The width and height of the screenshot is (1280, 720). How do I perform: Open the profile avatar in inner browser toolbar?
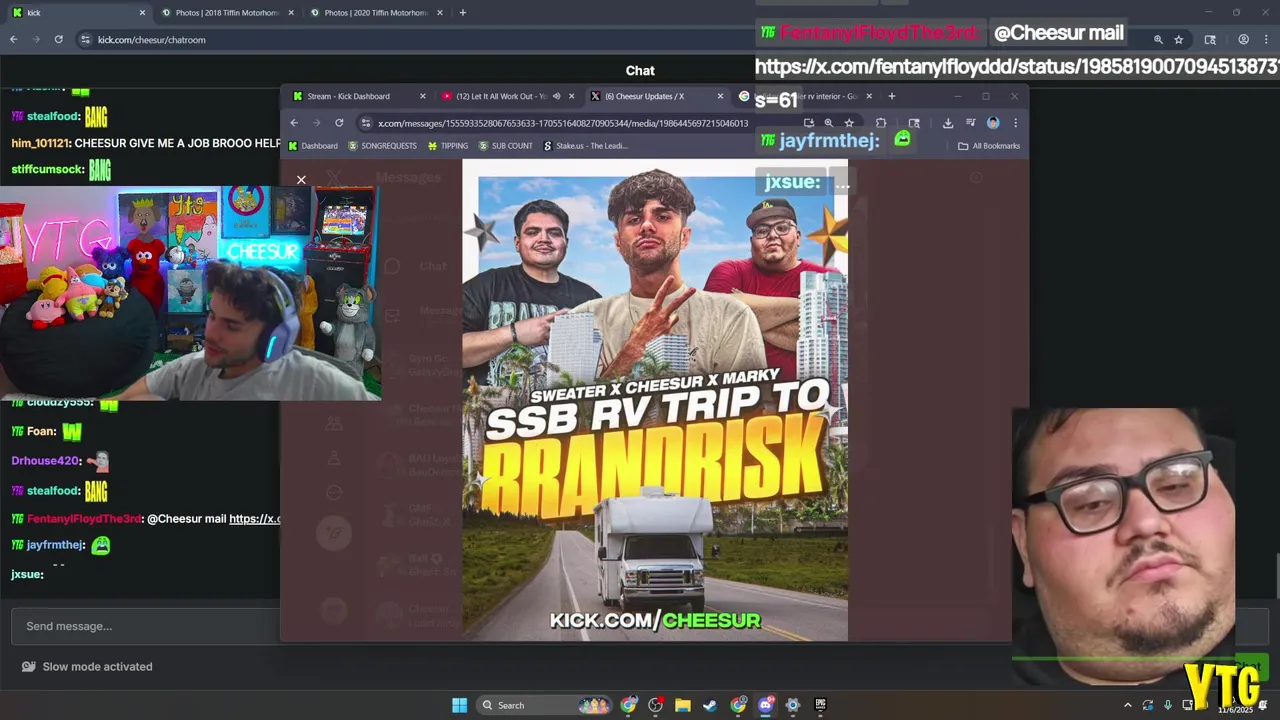coord(993,123)
